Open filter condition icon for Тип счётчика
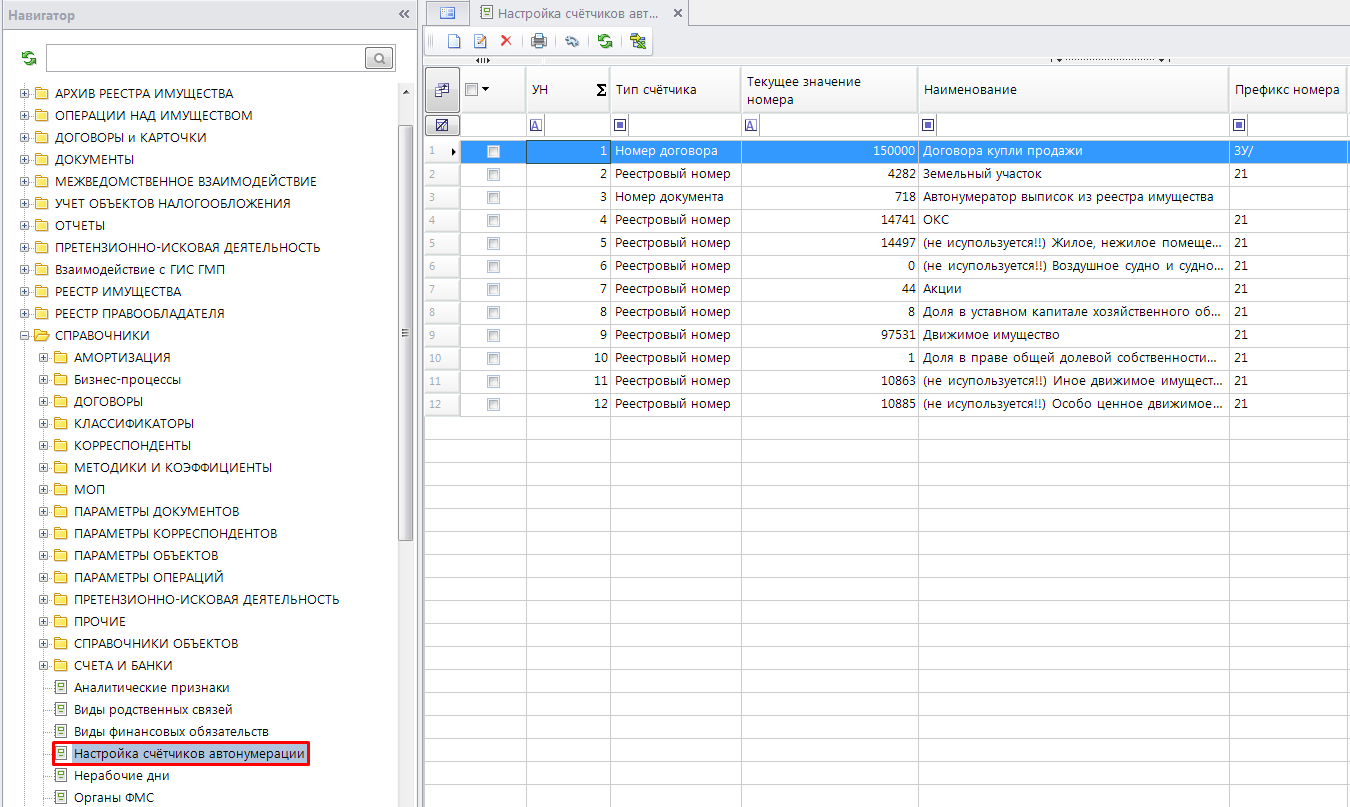This screenshot has height=807, width=1350. 620,125
